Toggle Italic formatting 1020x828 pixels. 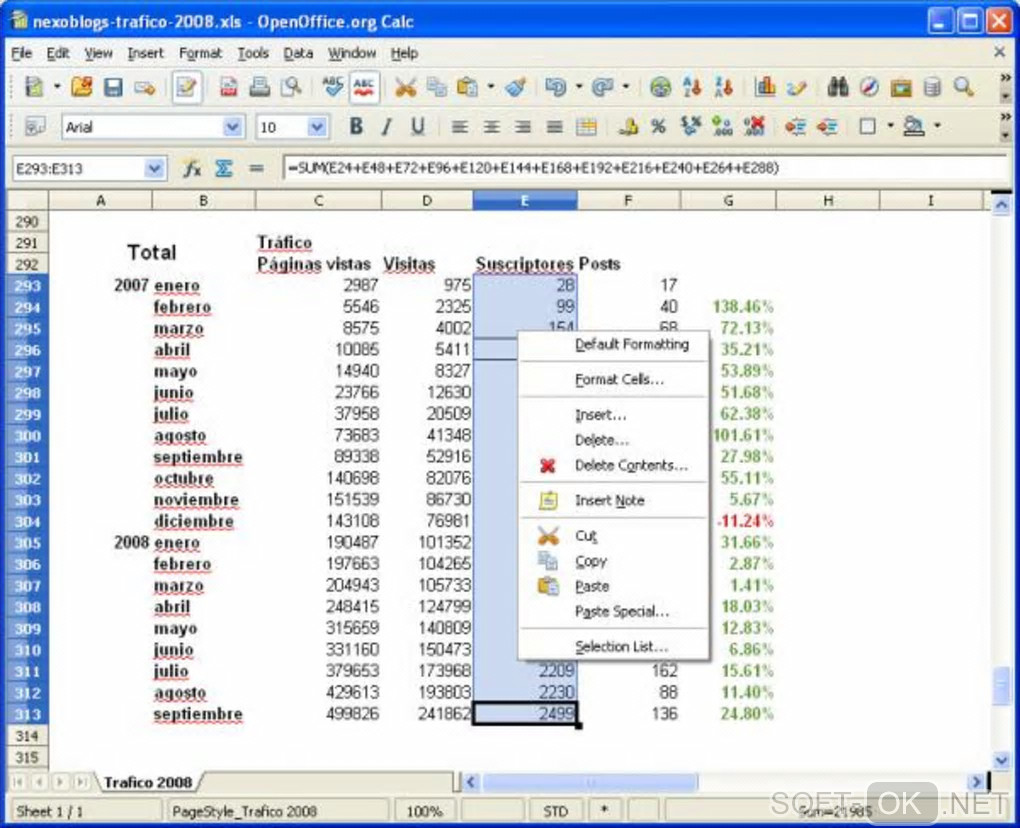(x=387, y=126)
